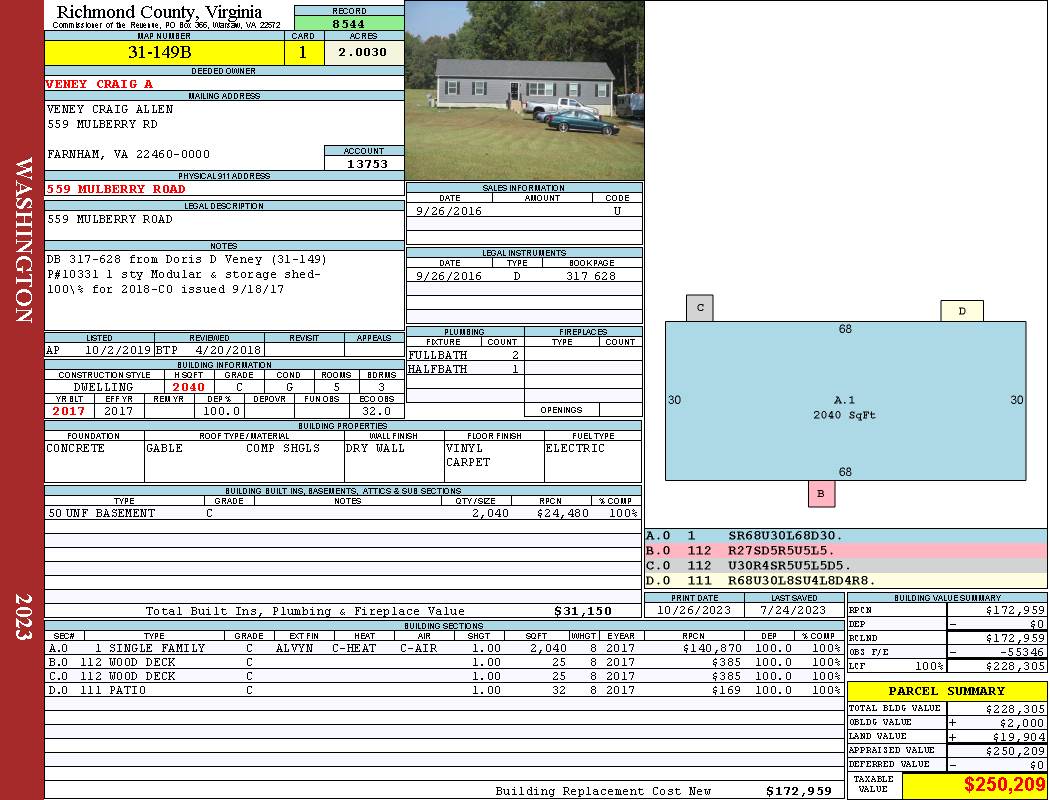Click the red year built 2017 value

click(69, 411)
